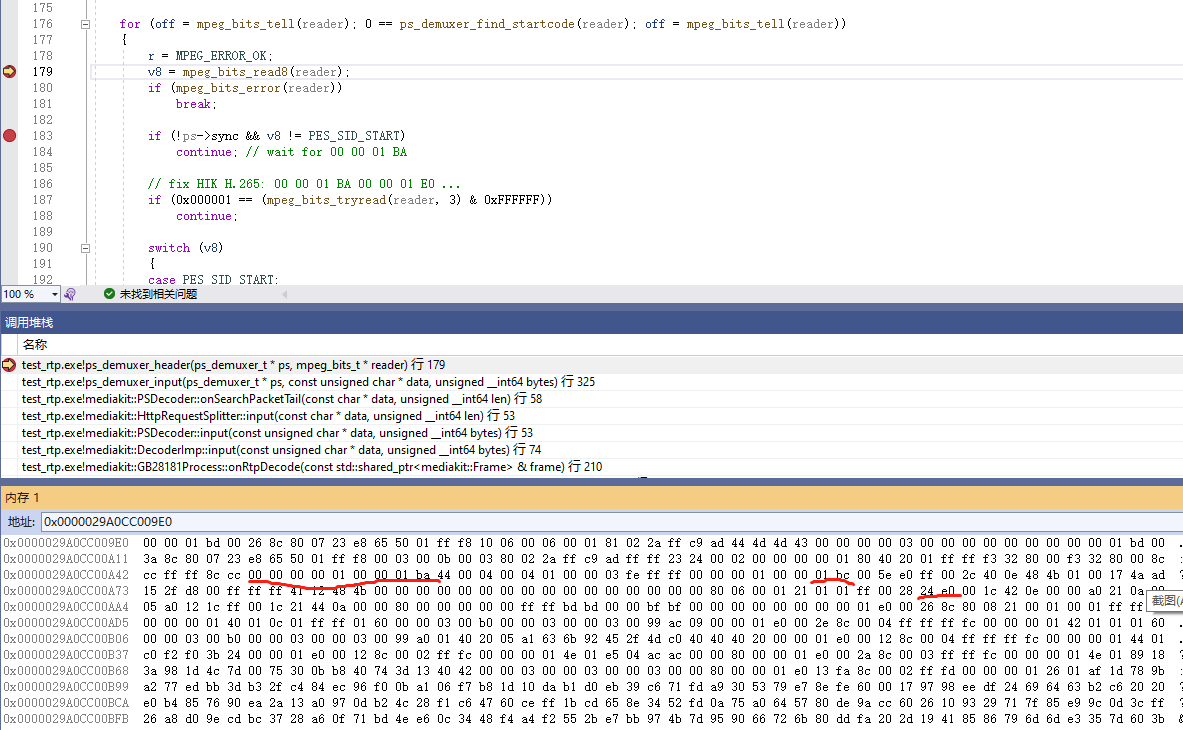1183x730 pixels.
Task: Click mpeg_bits_tryread on line 187
Action: coord(326,200)
